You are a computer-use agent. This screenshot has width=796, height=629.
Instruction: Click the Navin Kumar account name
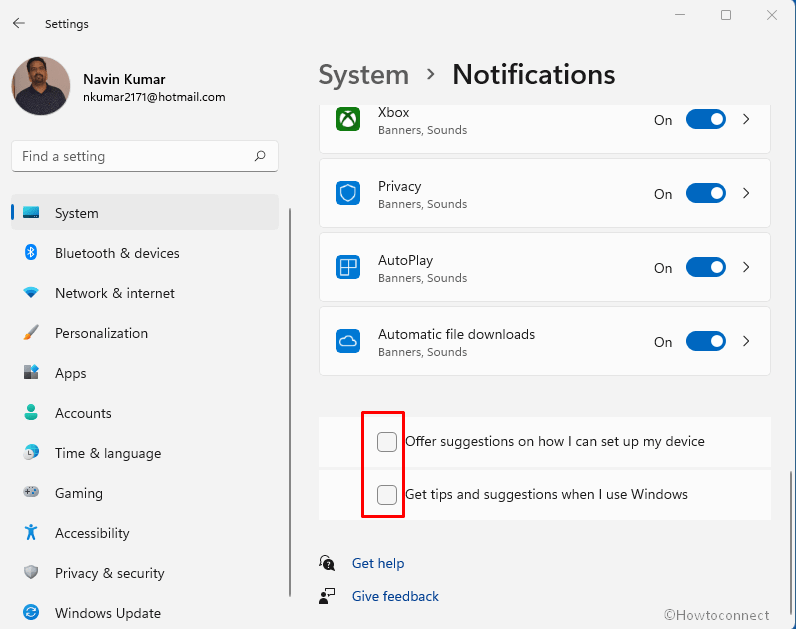click(x=124, y=79)
